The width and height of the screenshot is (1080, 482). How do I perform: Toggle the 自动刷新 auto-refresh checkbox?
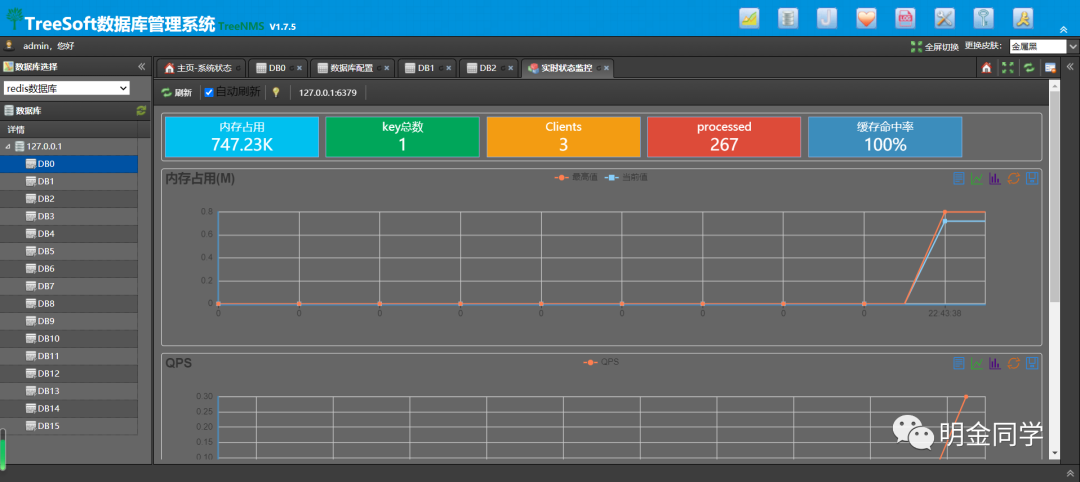[209, 92]
